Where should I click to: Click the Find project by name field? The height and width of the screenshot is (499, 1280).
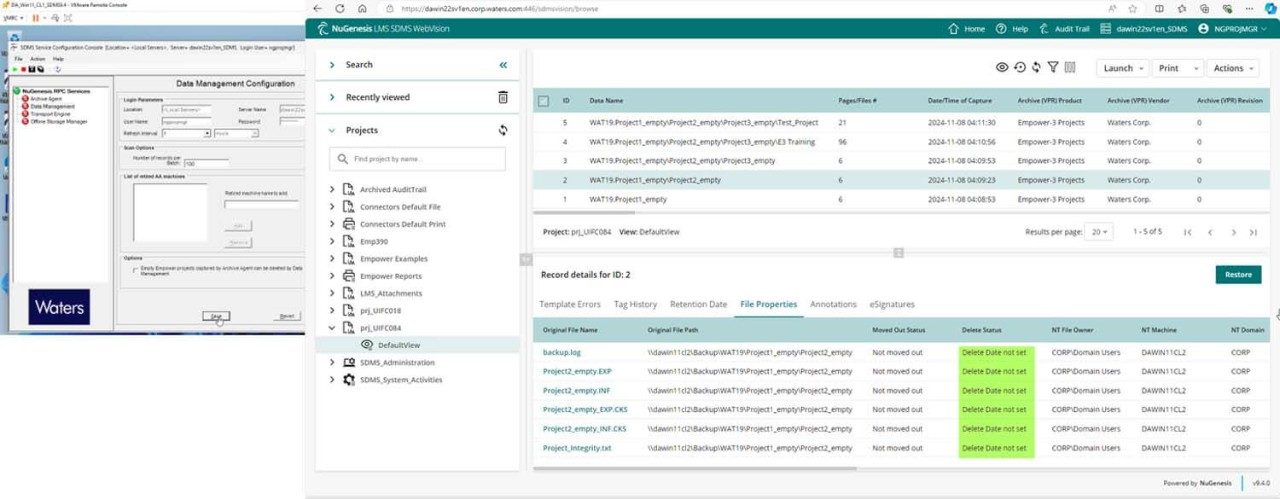tap(417, 159)
